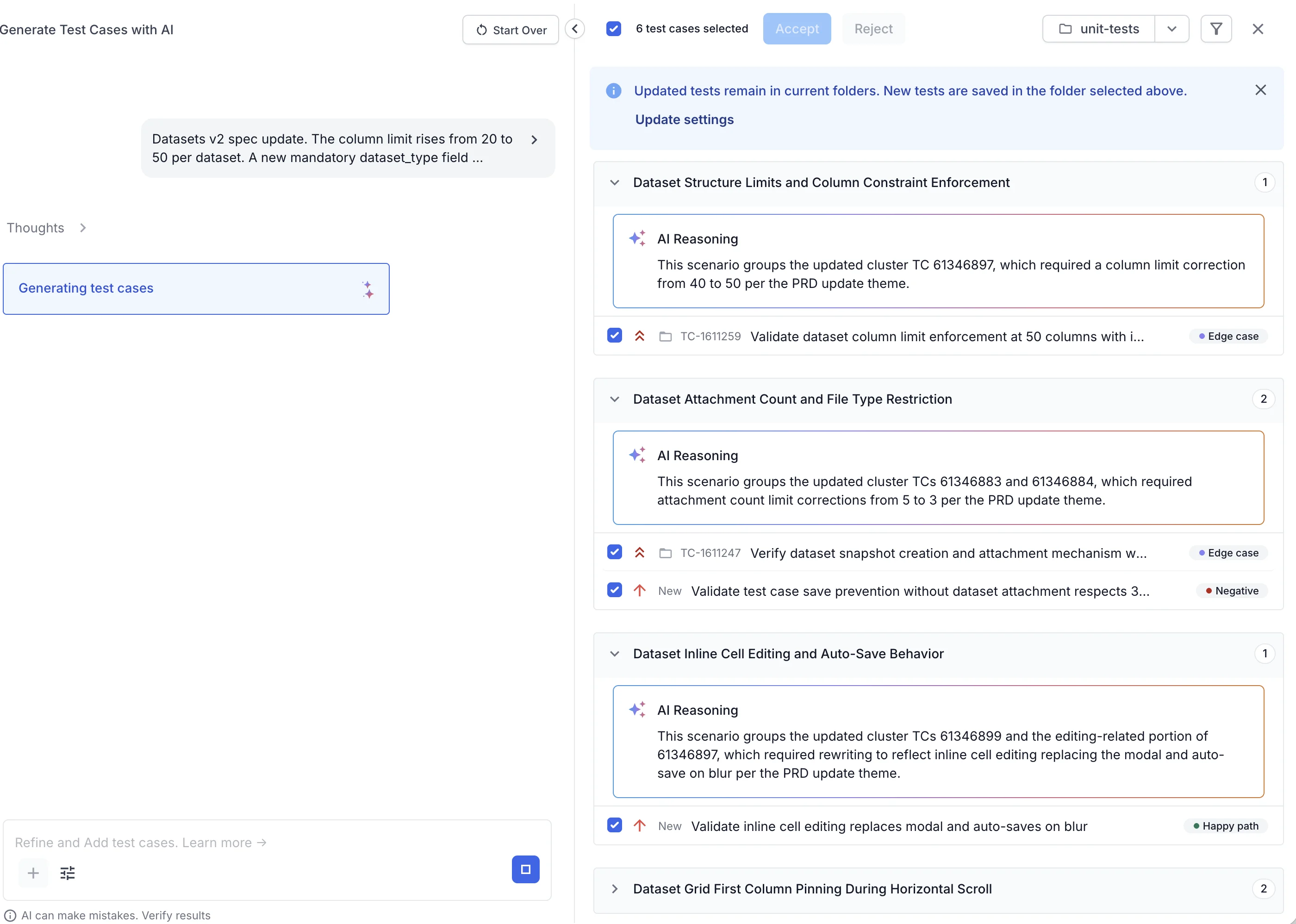This screenshot has height=924, width=1296.
Task: Accept the selected test cases
Action: click(x=797, y=28)
